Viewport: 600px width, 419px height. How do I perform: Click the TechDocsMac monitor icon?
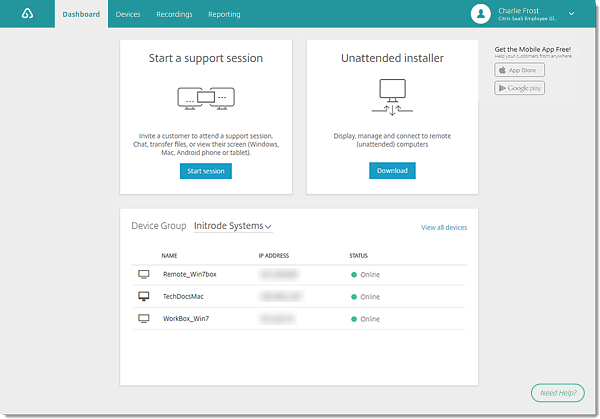[143, 297]
